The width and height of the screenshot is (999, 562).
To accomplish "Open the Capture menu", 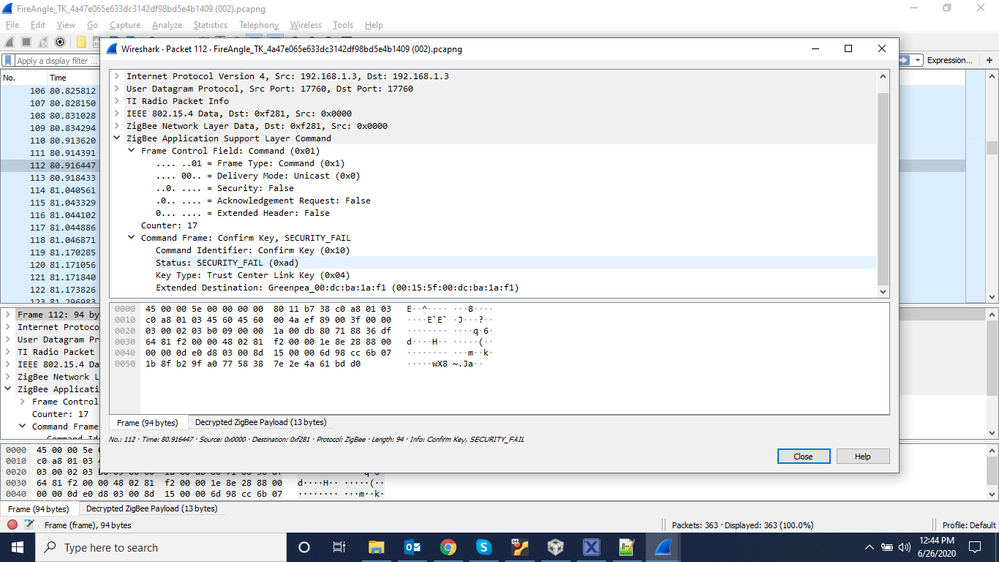I will (x=125, y=25).
